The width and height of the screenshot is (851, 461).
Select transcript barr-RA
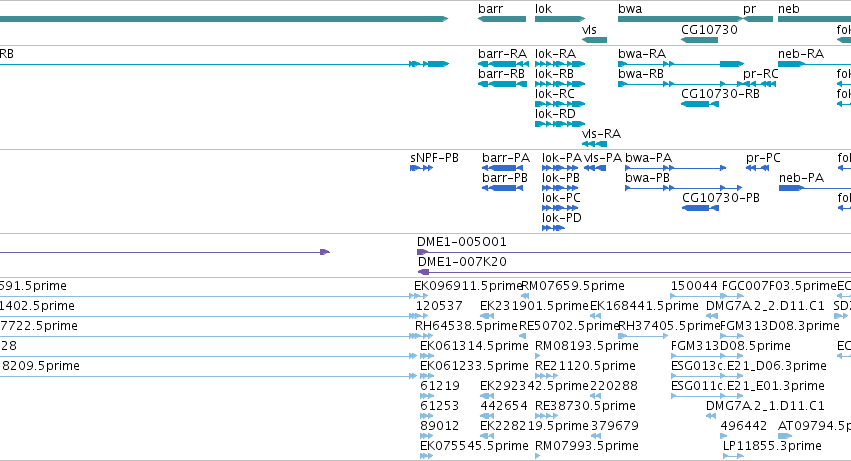(503, 64)
